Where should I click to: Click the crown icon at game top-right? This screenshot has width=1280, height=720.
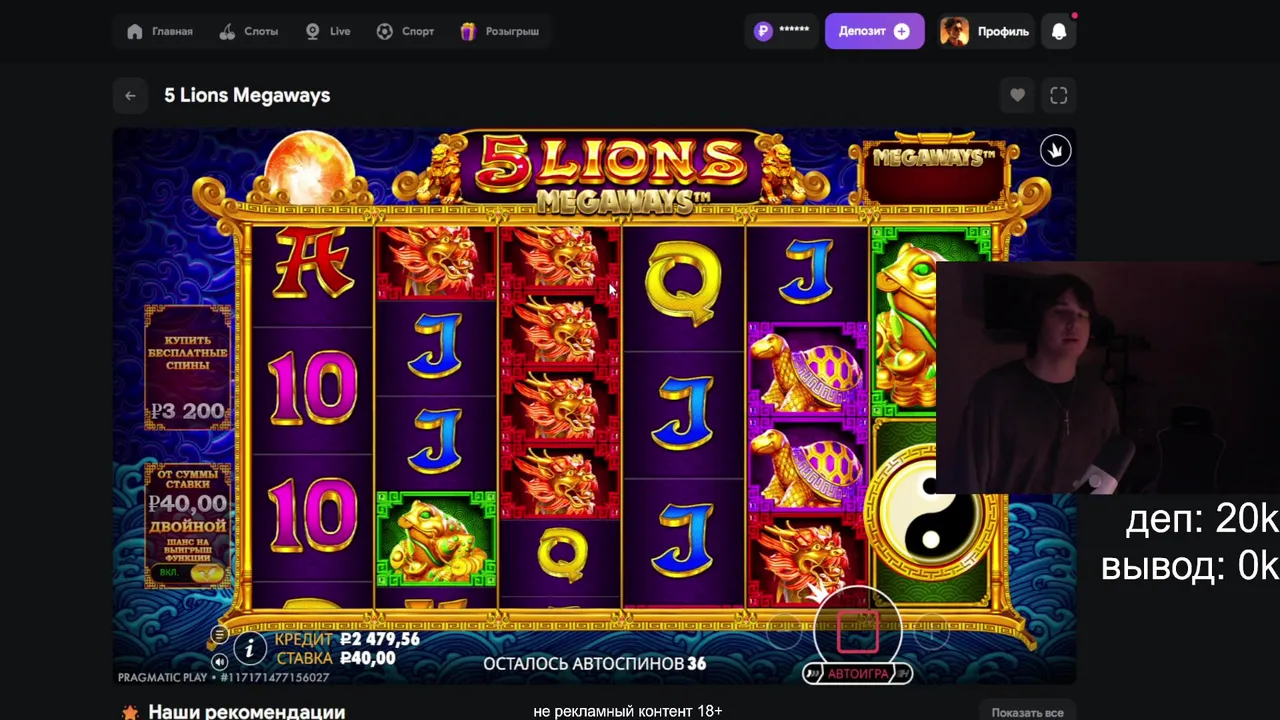tap(1054, 150)
